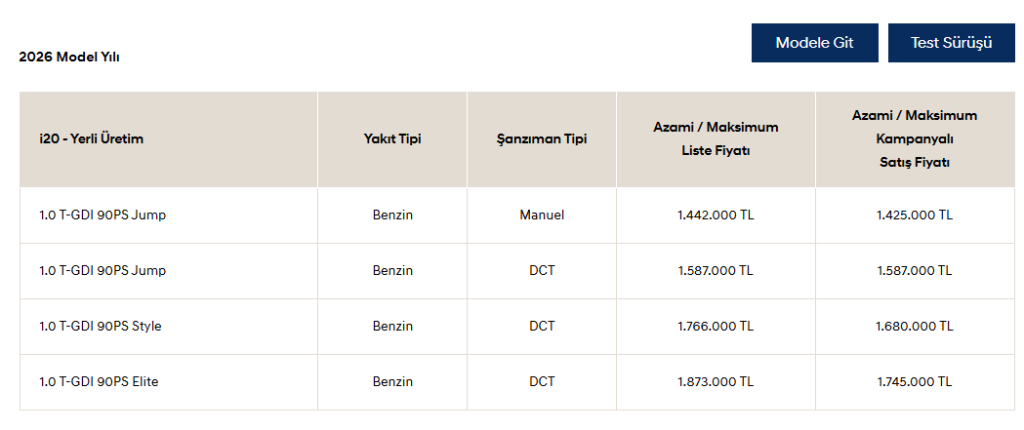Viewport: 1024px width, 430px height.
Task: Click the Modele Git button
Action: (814, 43)
